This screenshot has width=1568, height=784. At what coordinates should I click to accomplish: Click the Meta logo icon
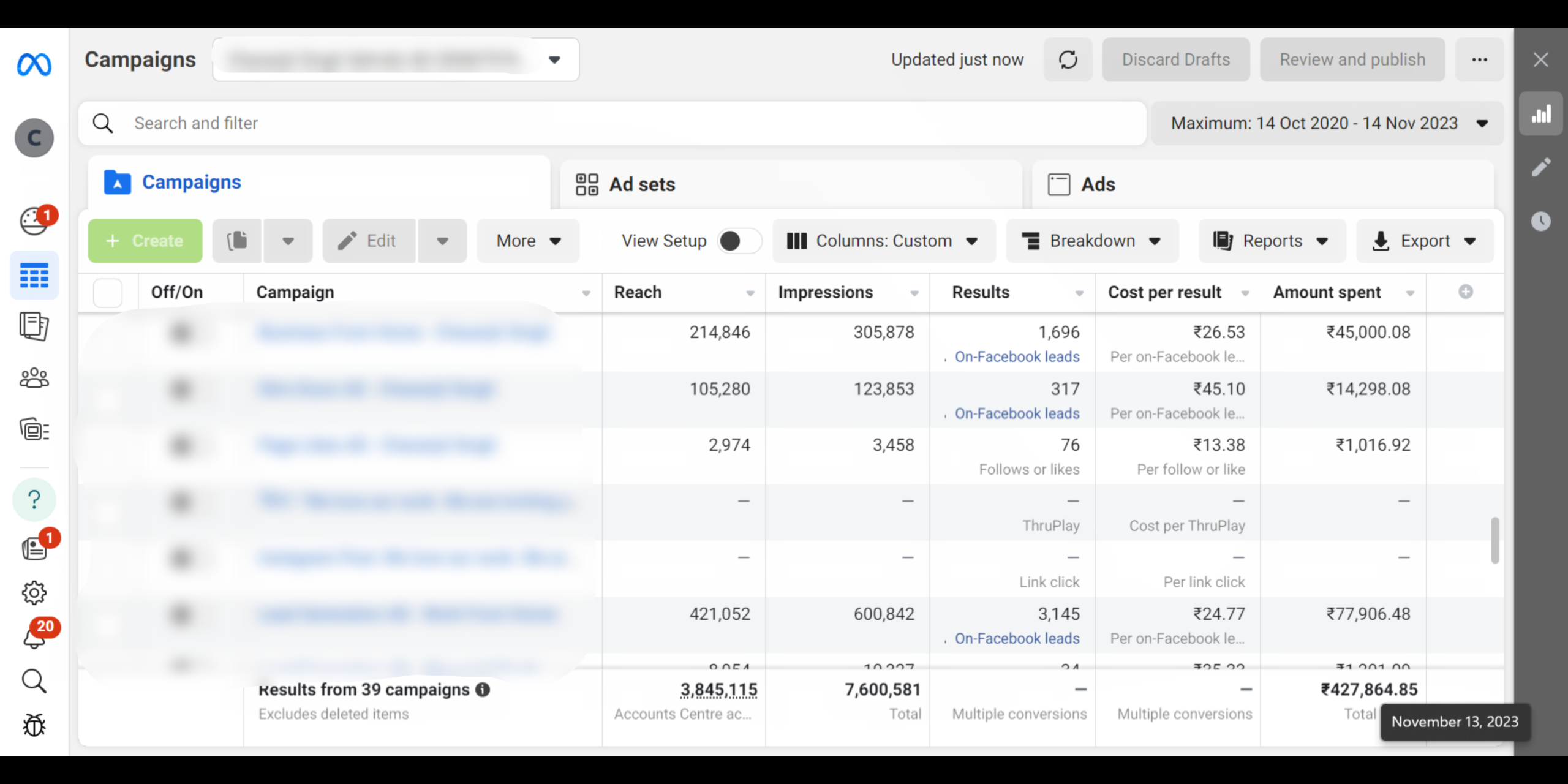point(34,64)
